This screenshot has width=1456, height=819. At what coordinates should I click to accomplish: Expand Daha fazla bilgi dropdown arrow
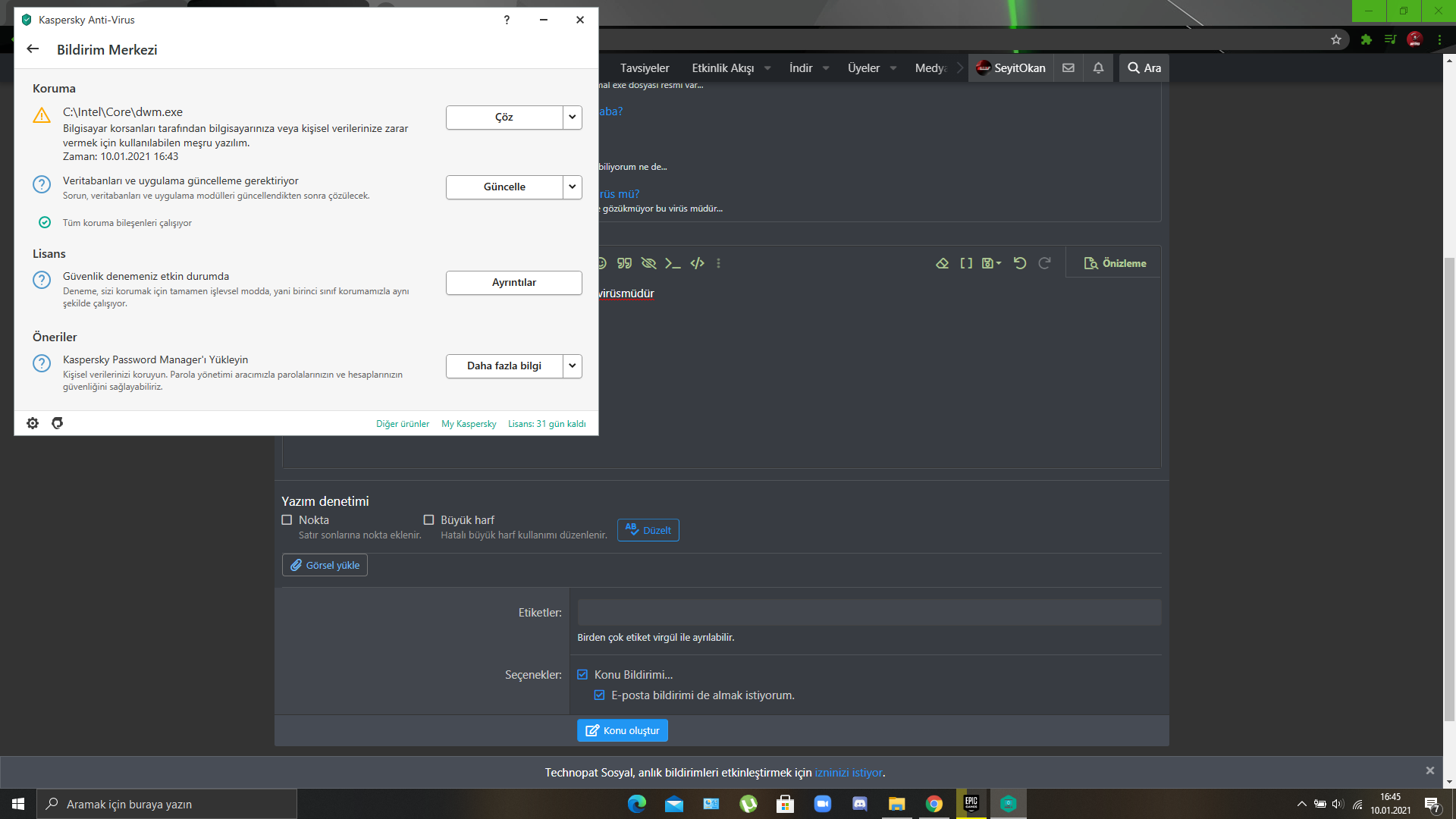[x=573, y=366]
